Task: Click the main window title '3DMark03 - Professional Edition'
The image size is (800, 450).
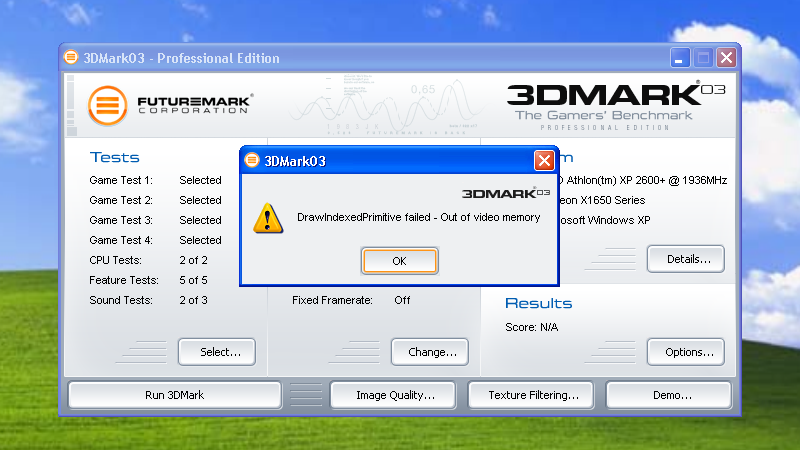Action: click(182, 58)
